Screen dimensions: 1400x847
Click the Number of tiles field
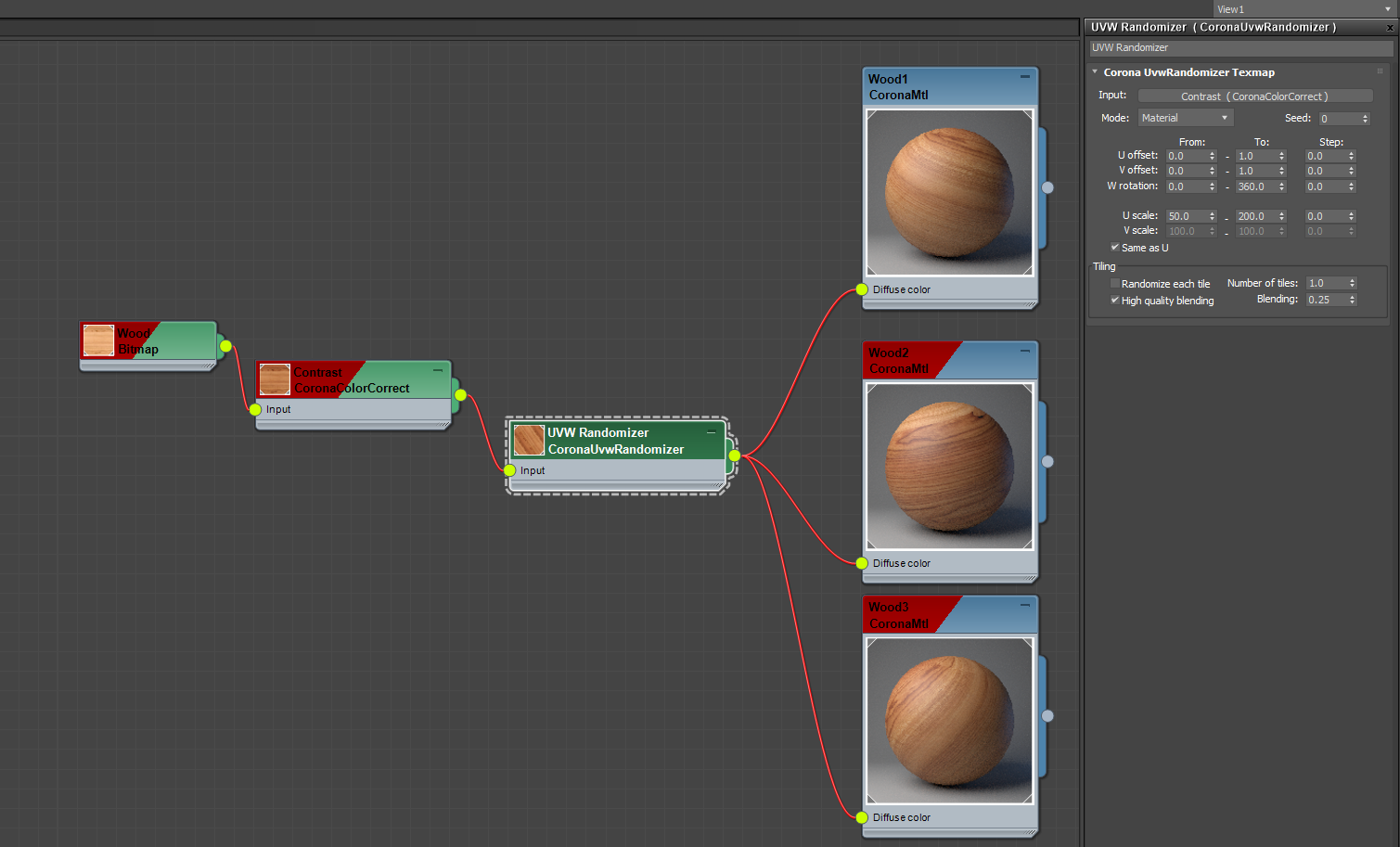[1327, 283]
